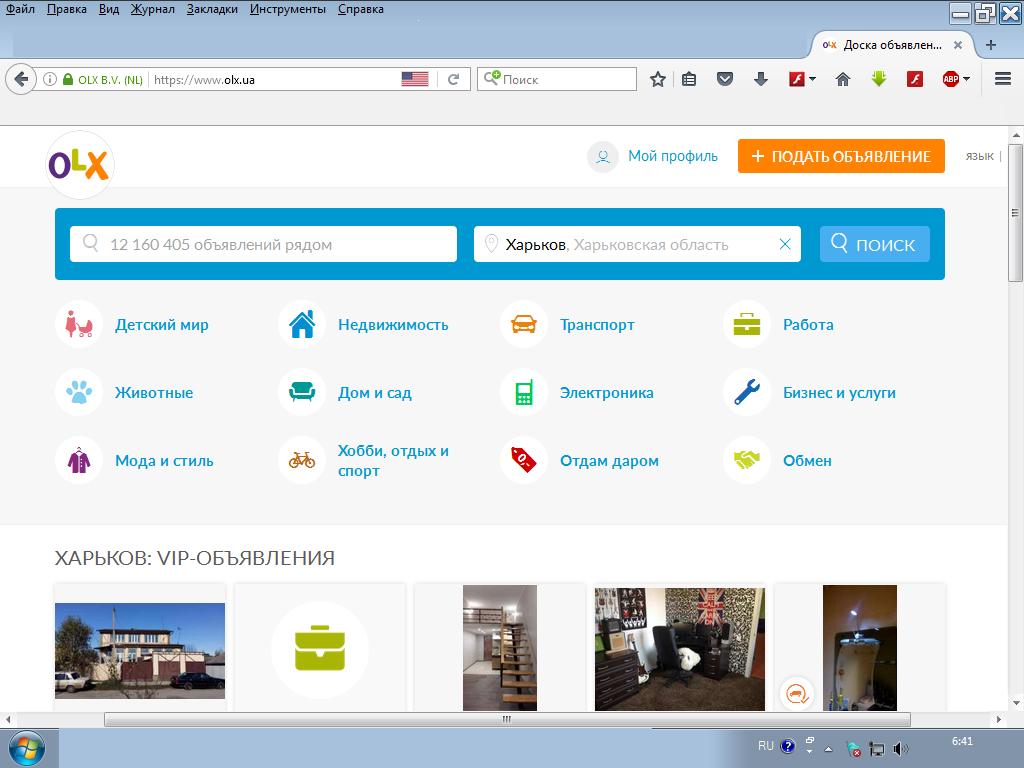This screenshot has width=1024, height=768.
Task: Clear the Харьков location with the X
Action: pyautogui.click(x=785, y=244)
